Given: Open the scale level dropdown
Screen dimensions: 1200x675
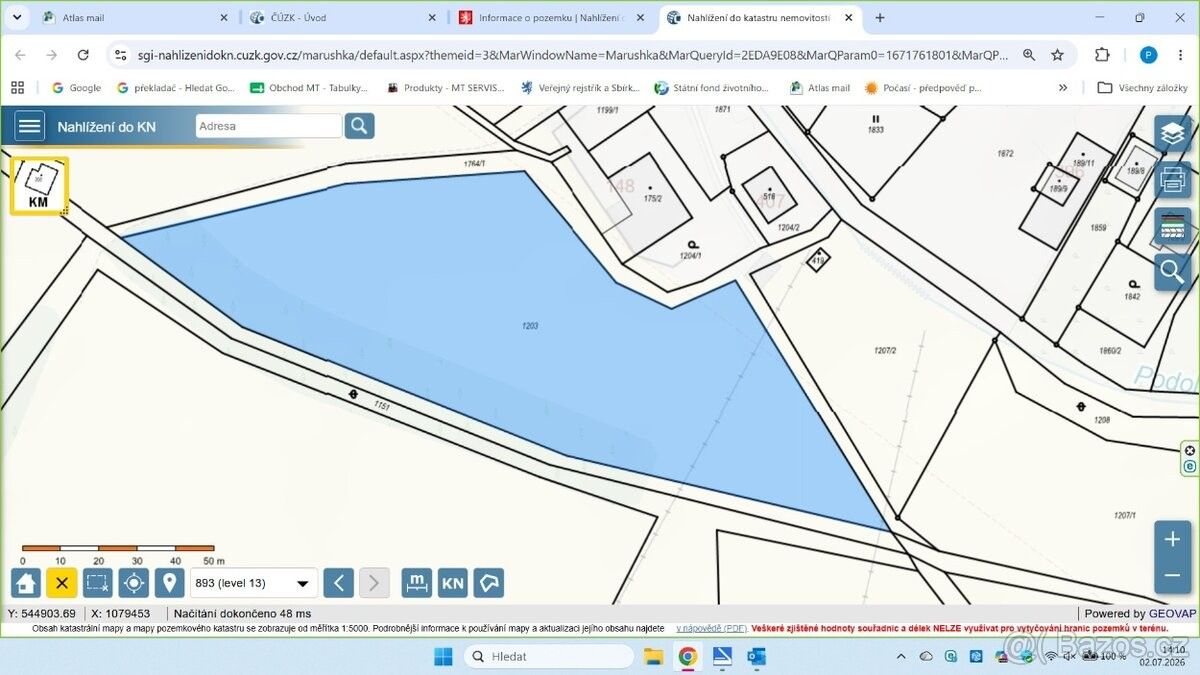Looking at the screenshot, I should (x=254, y=583).
